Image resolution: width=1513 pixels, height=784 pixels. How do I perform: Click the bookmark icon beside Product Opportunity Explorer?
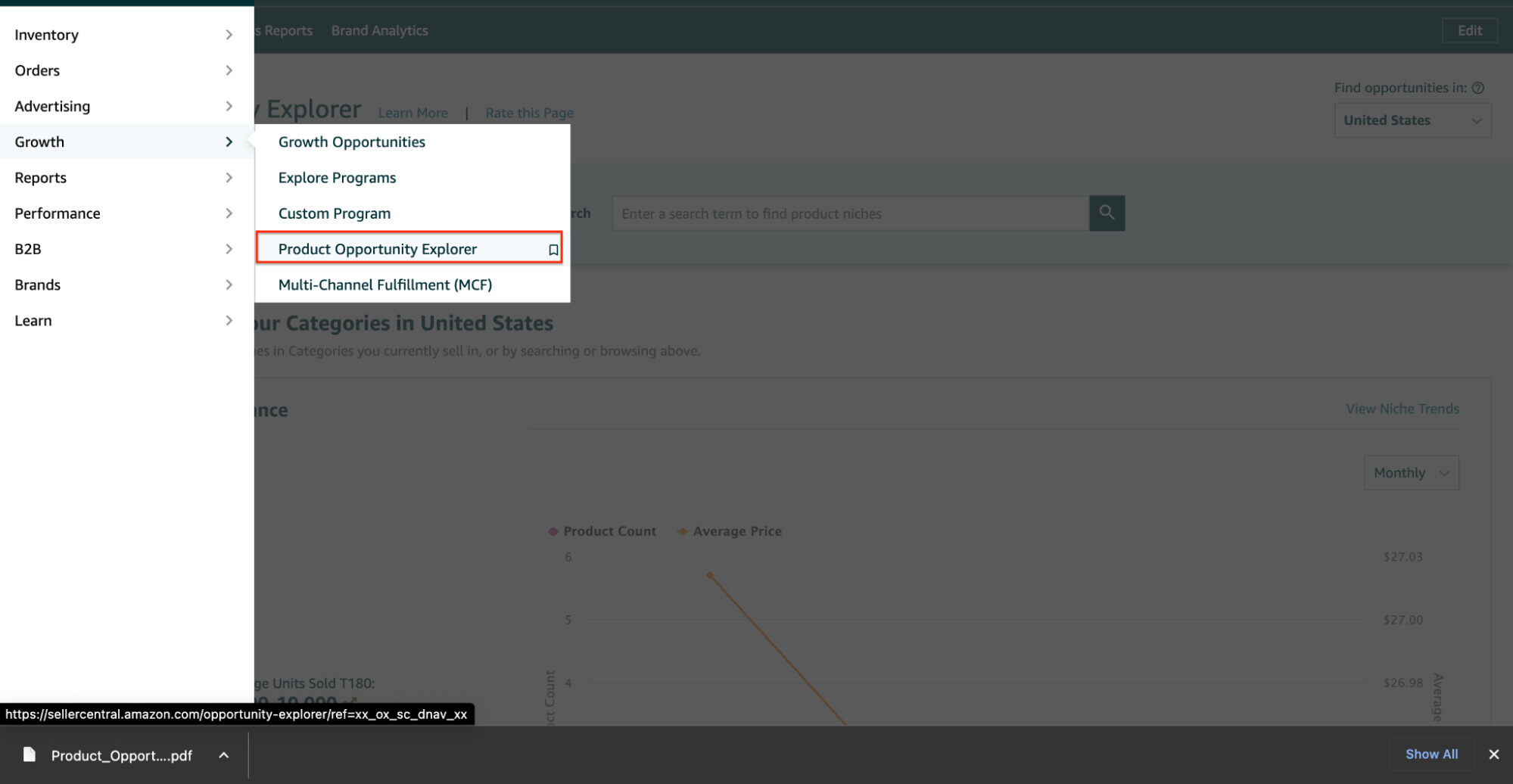coord(553,248)
